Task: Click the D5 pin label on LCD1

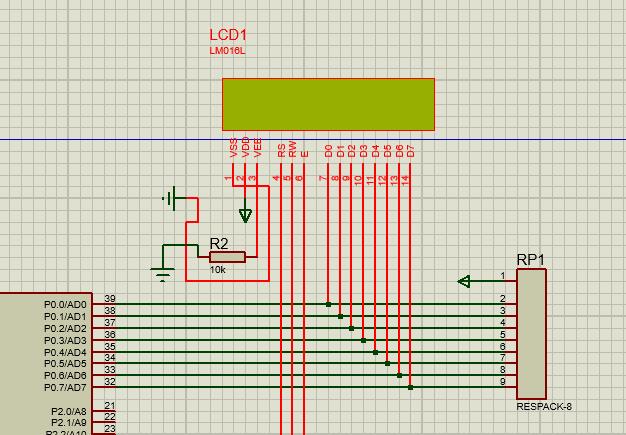Action: tap(387, 151)
